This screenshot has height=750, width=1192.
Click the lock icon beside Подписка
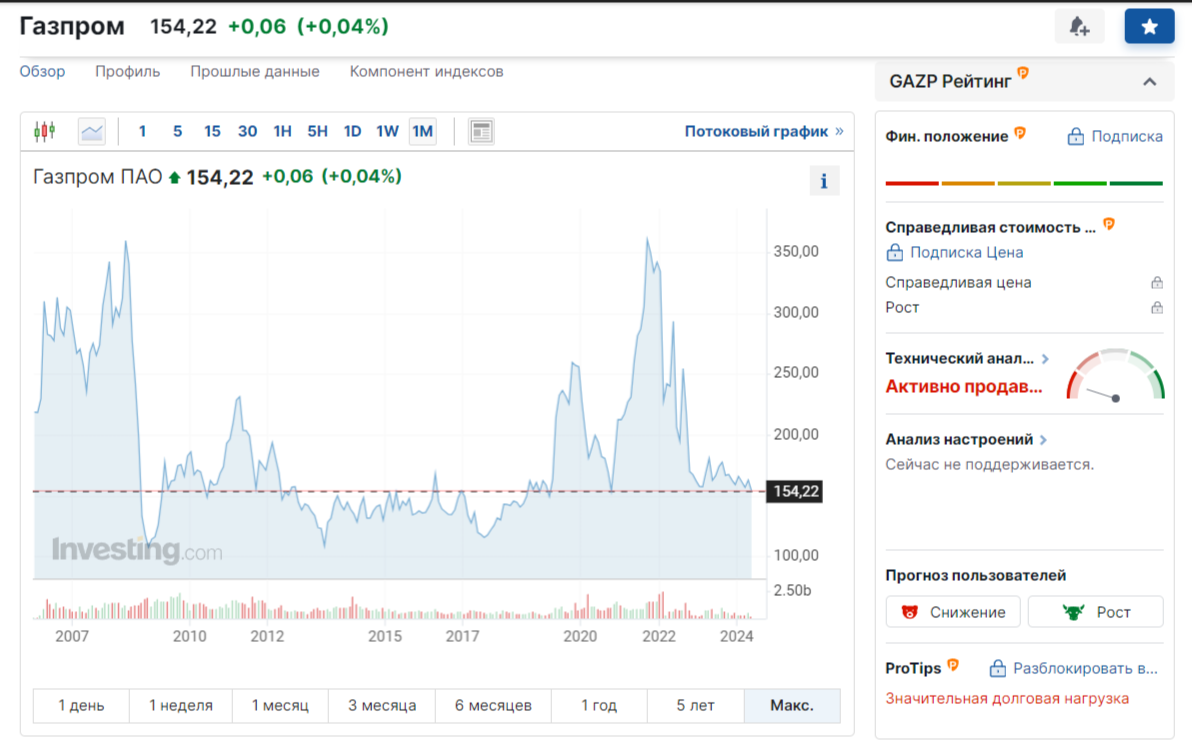[x=1075, y=137]
